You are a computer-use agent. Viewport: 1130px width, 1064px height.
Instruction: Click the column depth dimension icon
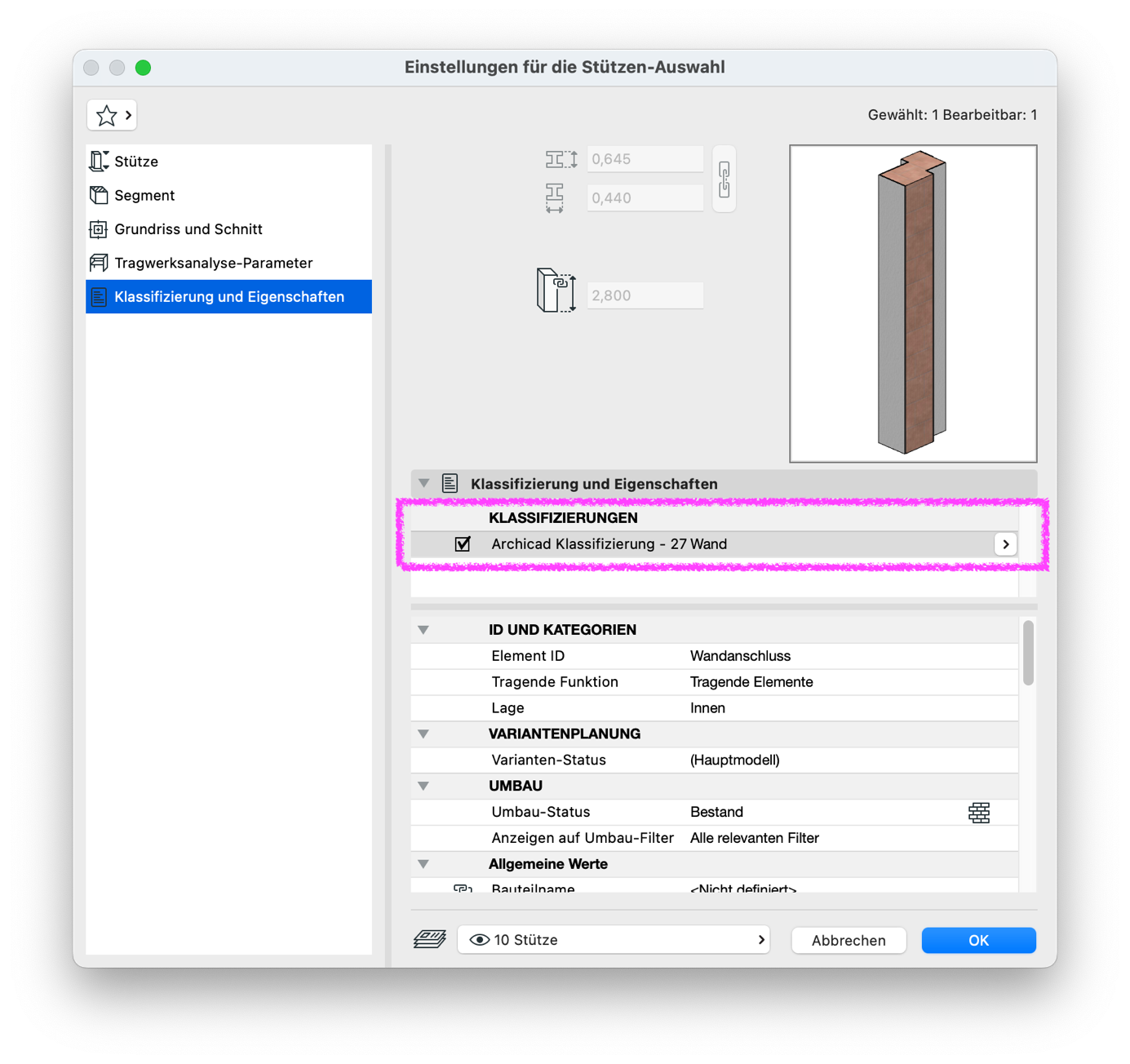[561, 159]
